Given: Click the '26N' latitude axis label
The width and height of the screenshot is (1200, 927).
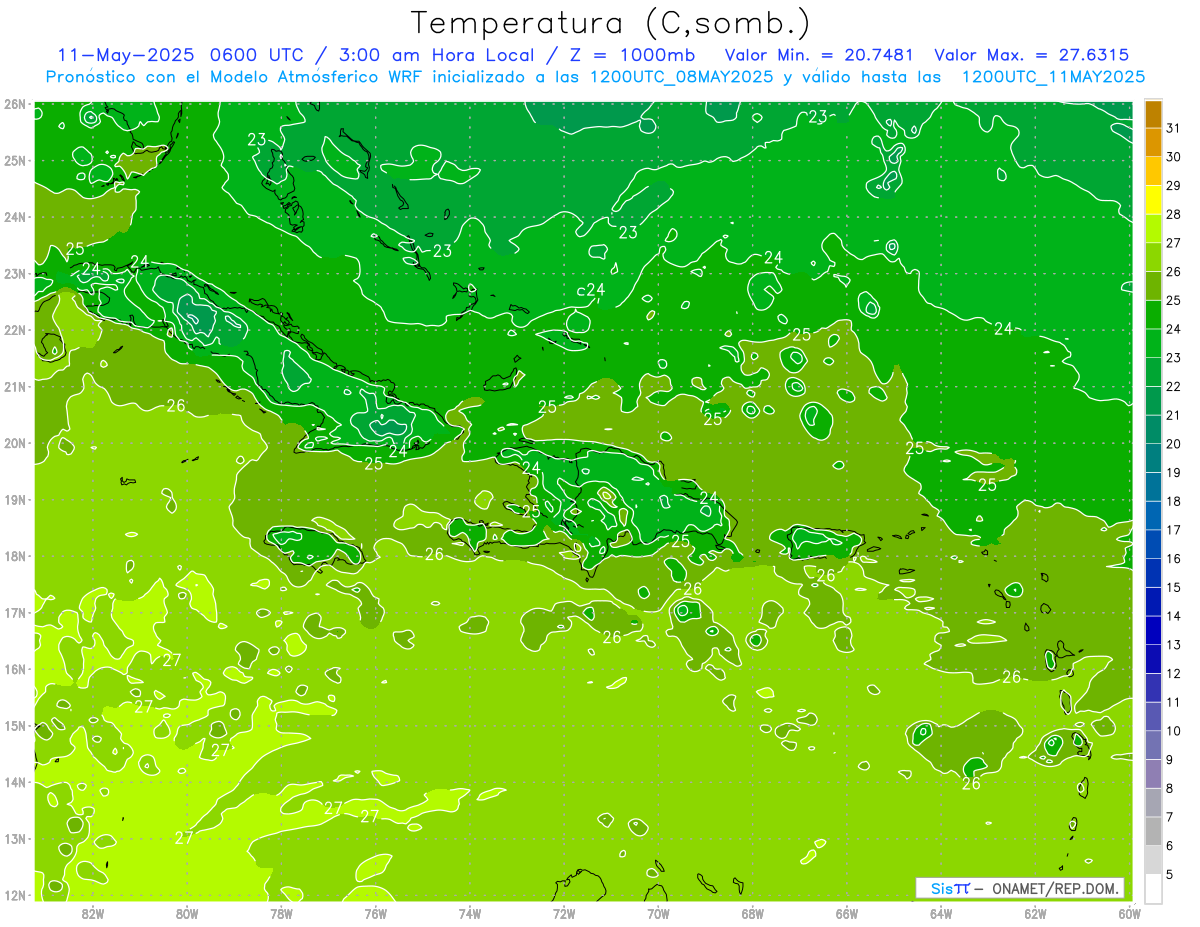Looking at the screenshot, I should pyautogui.click(x=15, y=104).
